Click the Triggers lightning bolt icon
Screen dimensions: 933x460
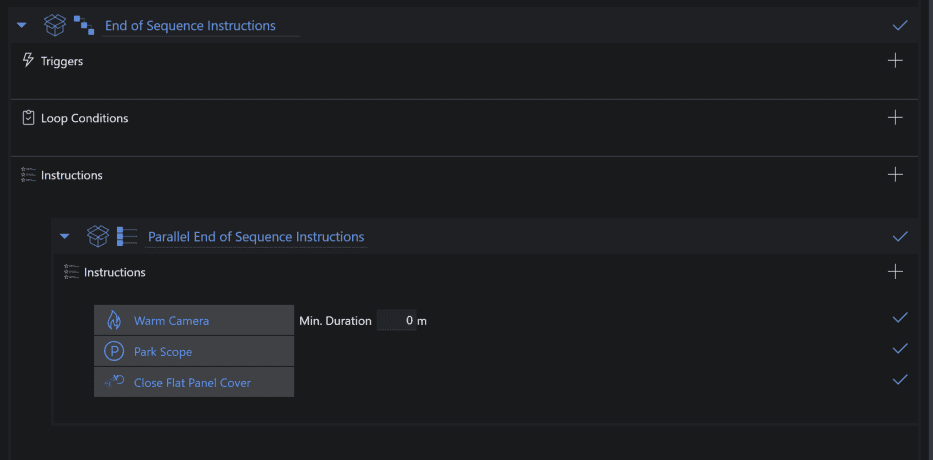pos(27,60)
